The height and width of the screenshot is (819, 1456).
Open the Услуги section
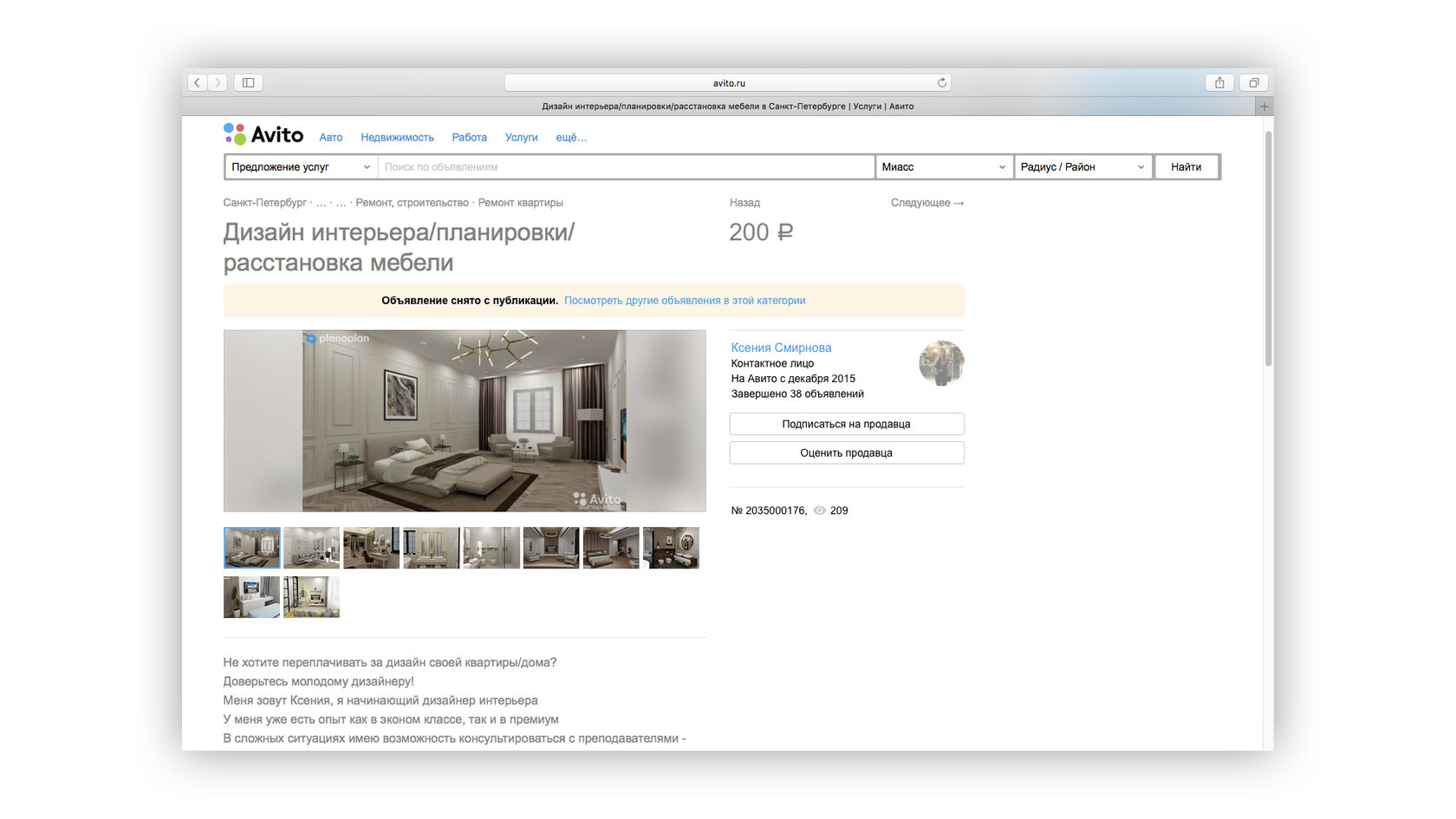(x=522, y=137)
